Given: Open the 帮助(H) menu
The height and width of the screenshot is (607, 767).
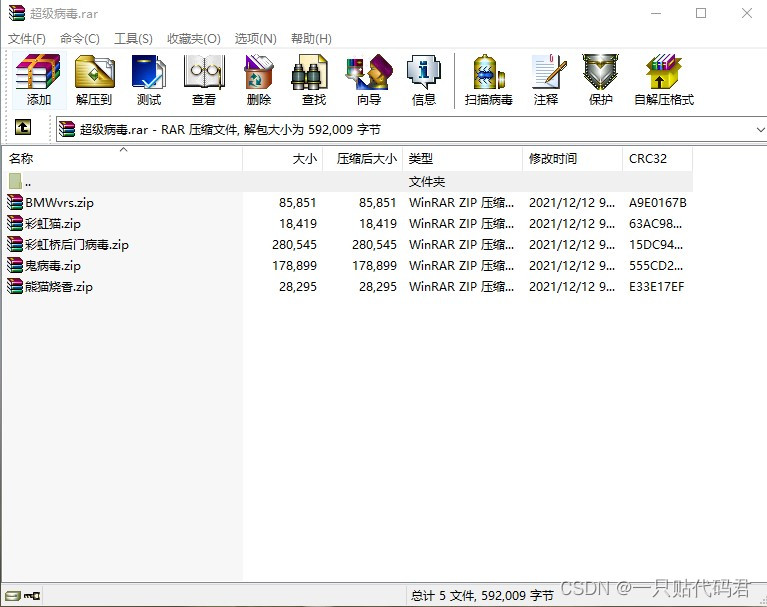Looking at the screenshot, I should (311, 39).
